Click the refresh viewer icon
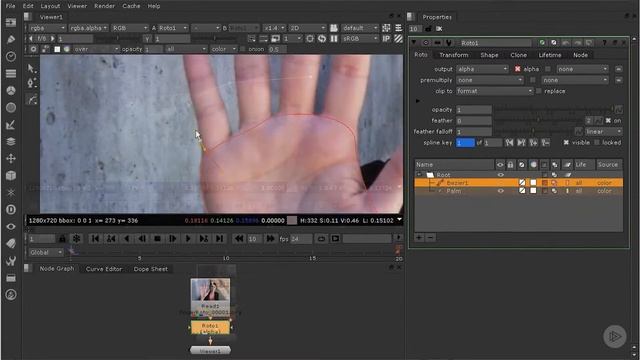This screenshot has width=640, height=360. [x=322, y=39]
